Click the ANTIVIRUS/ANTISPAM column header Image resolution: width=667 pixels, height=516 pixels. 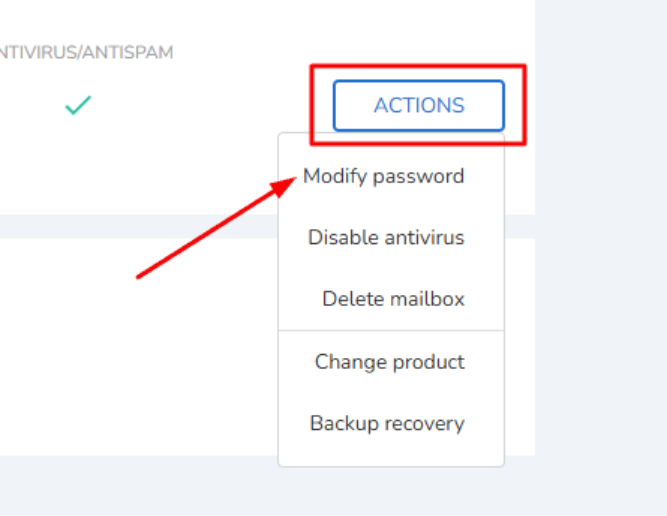pyautogui.click(x=86, y=52)
